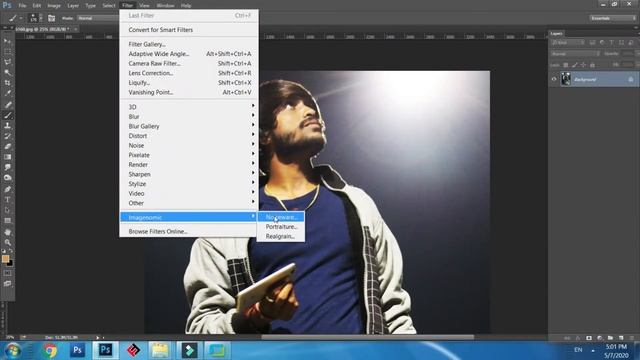Image resolution: width=640 pixels, height=360 pixels.
Task: Select the Type tool
Action: click(x=7, y=200)
